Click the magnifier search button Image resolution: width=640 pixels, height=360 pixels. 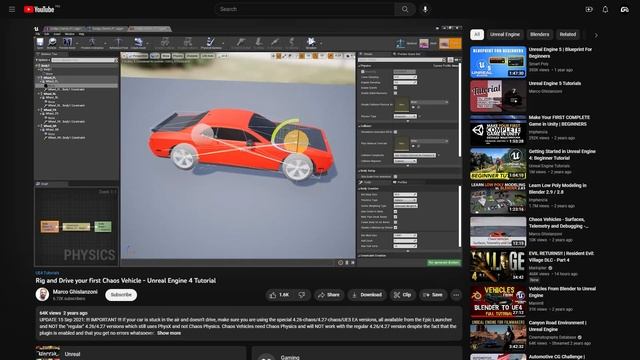coord(404,9)
